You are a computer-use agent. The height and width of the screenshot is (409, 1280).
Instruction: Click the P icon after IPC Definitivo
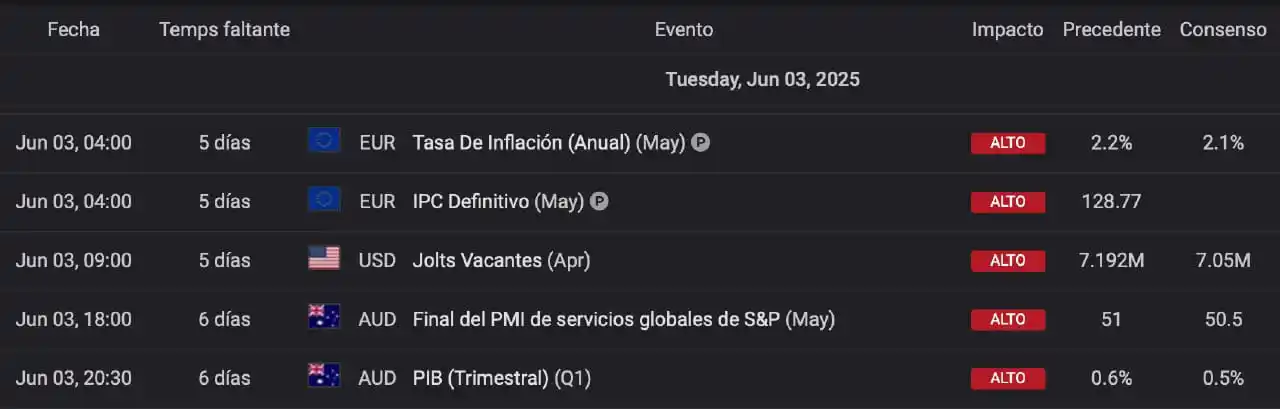coord(599,202)
